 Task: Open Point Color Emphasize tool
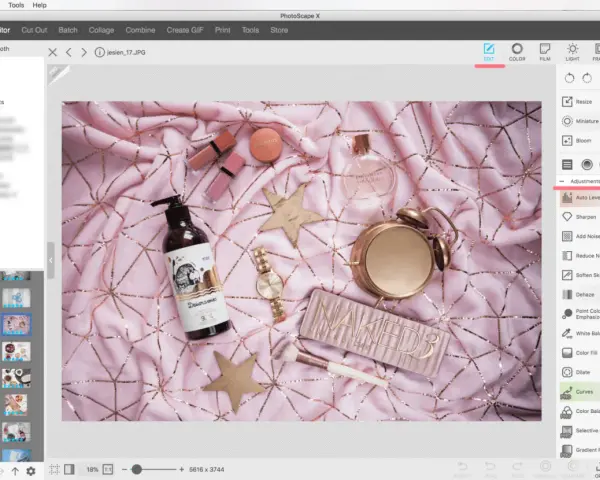pyautogui.click(x=580, y=314)
